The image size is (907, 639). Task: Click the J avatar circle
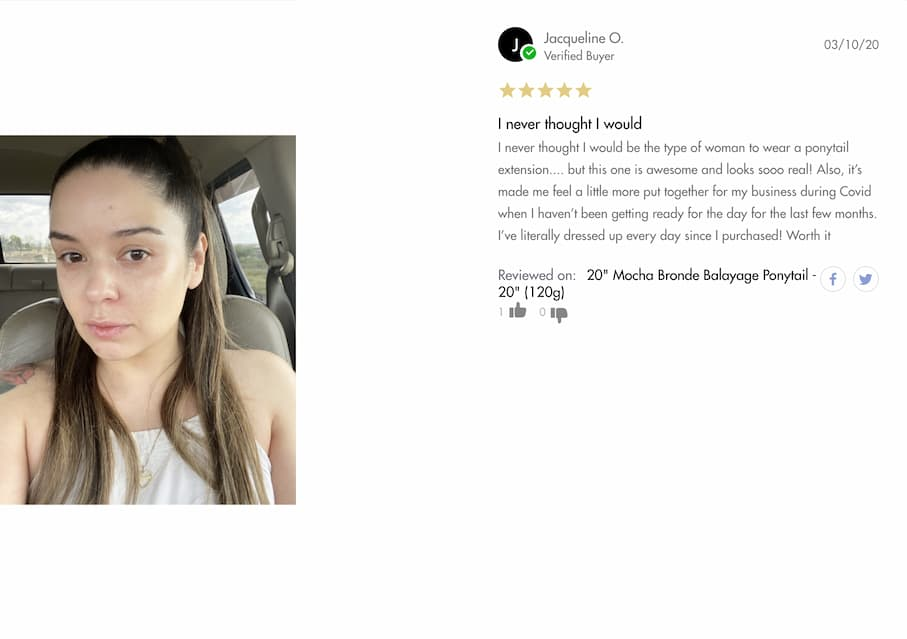(515, 45)
